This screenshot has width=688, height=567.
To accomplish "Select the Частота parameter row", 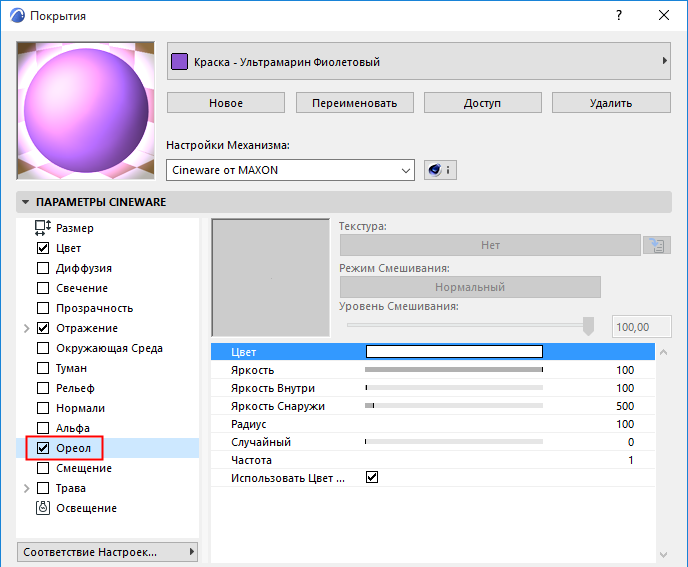I will pyautogui.click(x=433, y=460).
